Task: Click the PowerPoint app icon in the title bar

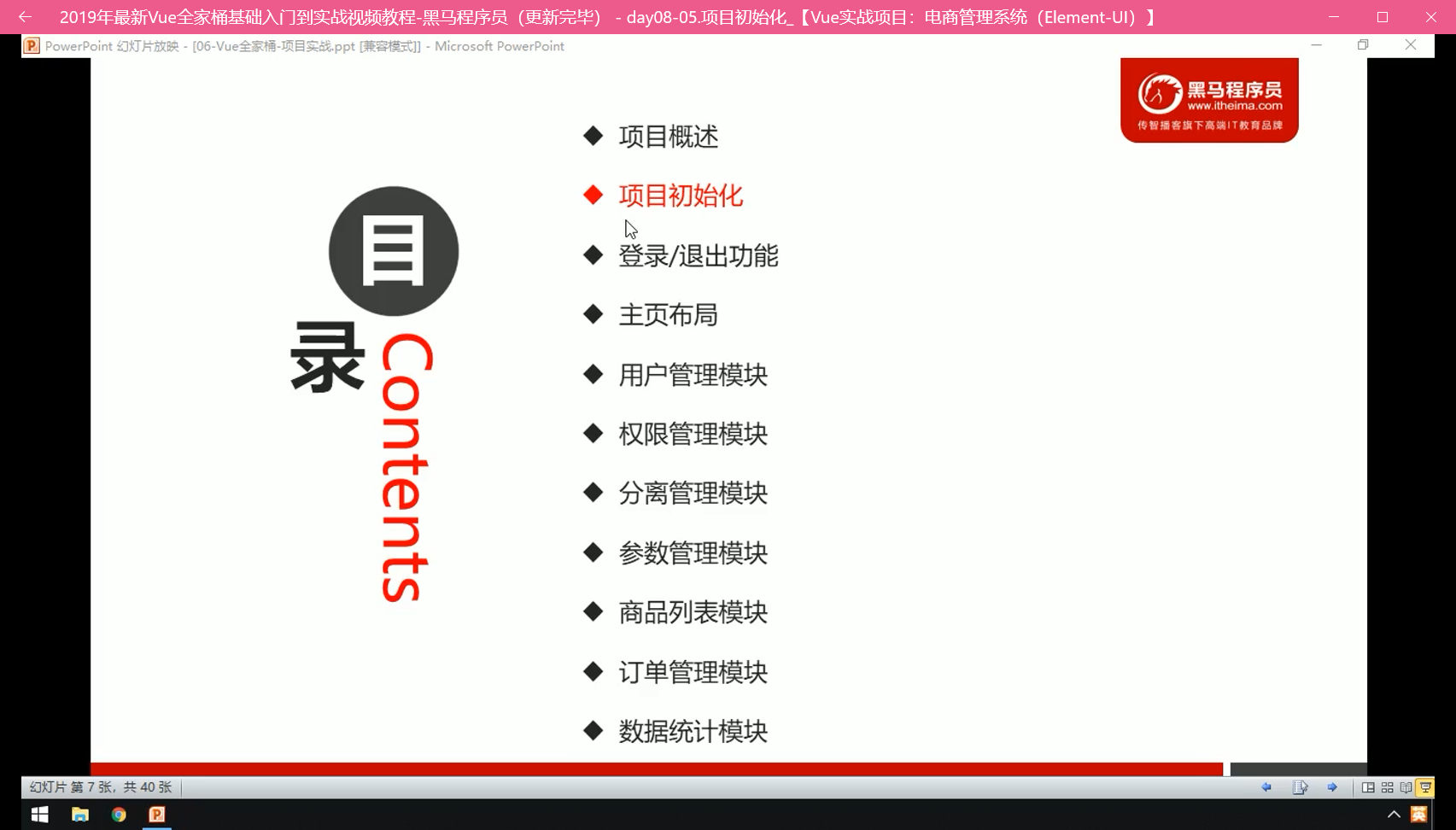Action: click(x=32, y=46)
